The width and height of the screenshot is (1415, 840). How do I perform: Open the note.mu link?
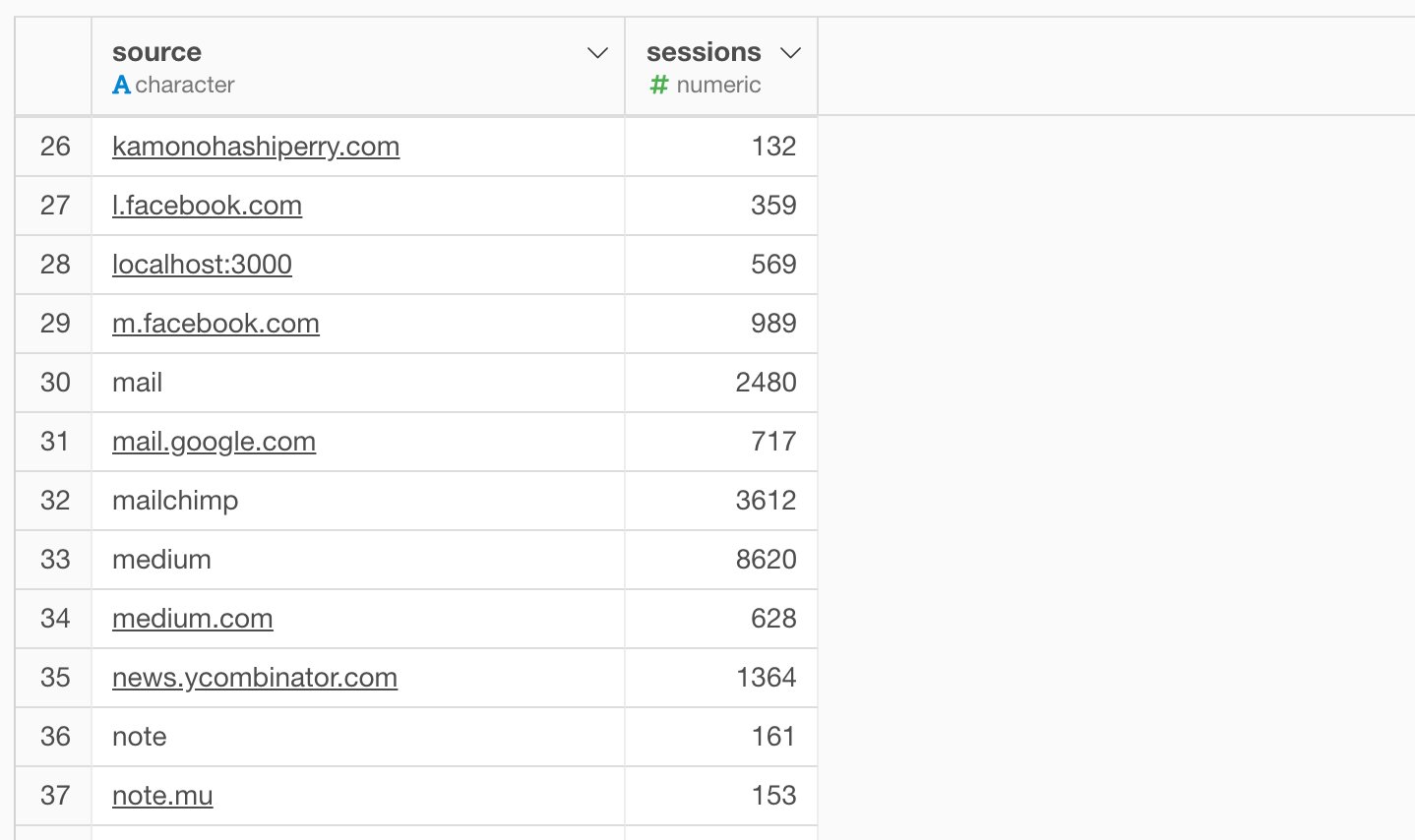coord(162,796)
